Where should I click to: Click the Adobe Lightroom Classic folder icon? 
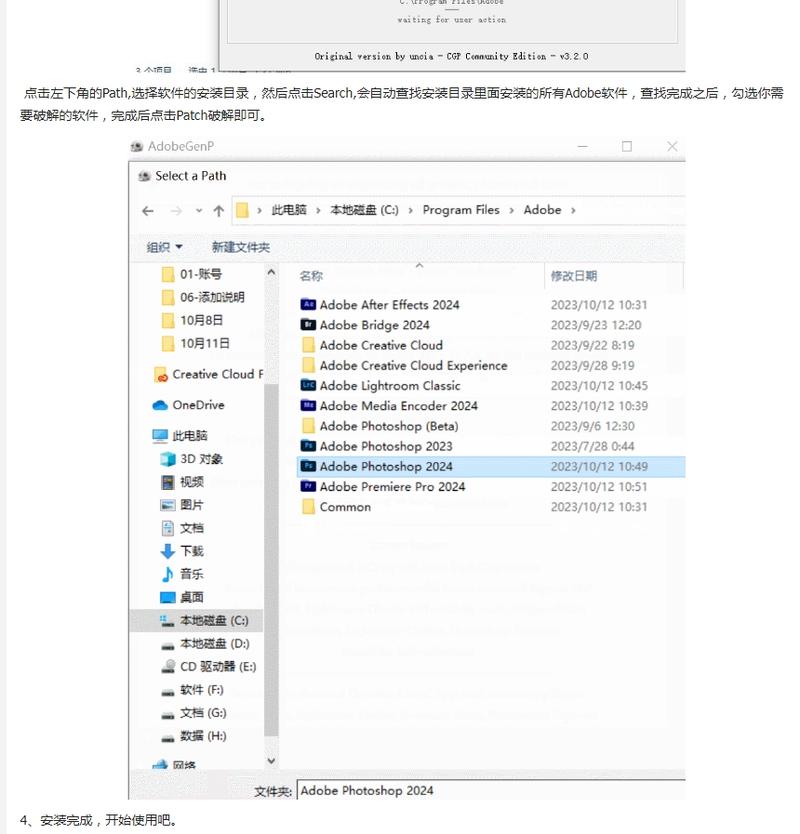tap(308, 386)
